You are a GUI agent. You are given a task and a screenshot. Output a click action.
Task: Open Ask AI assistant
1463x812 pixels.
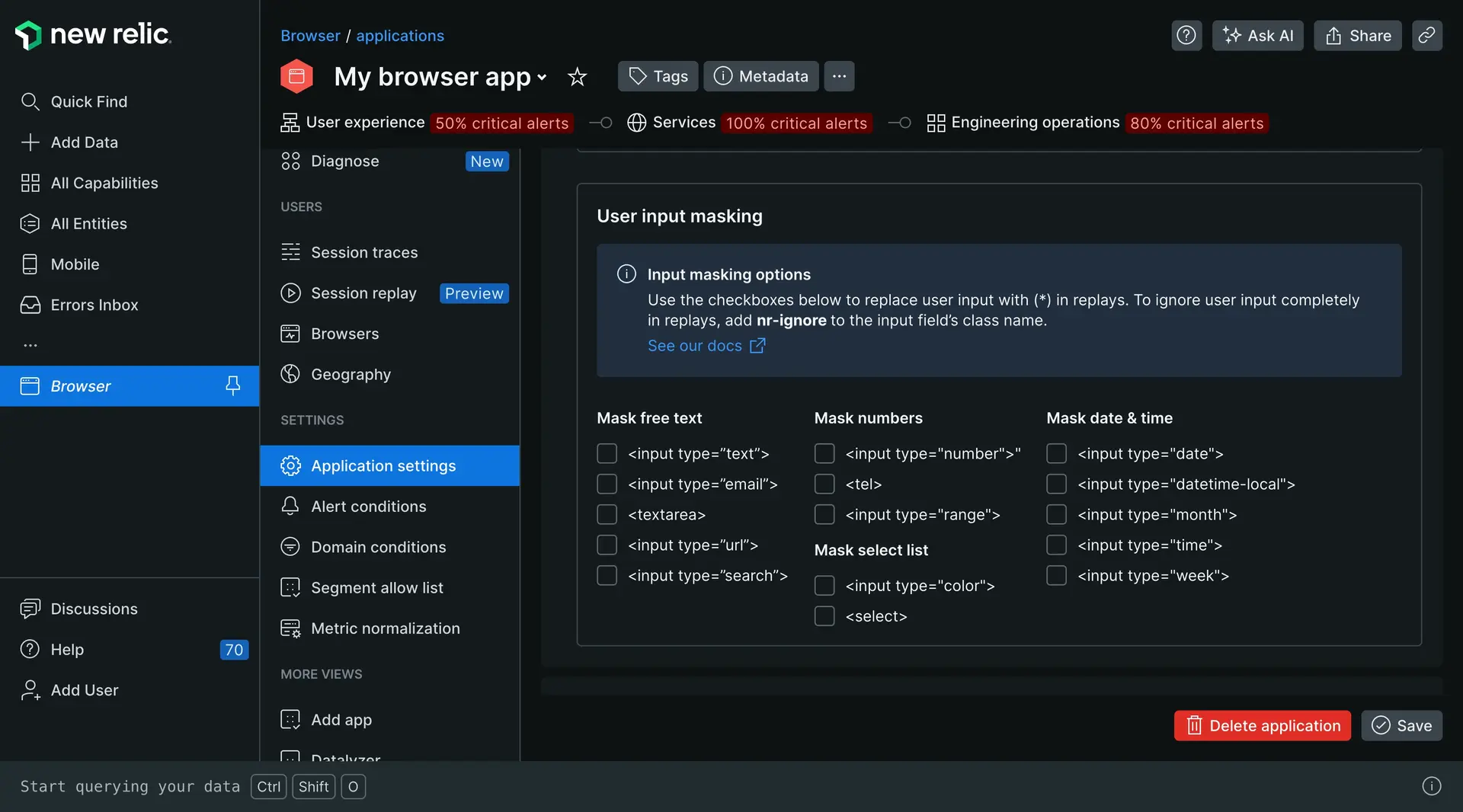(1257, 36)
